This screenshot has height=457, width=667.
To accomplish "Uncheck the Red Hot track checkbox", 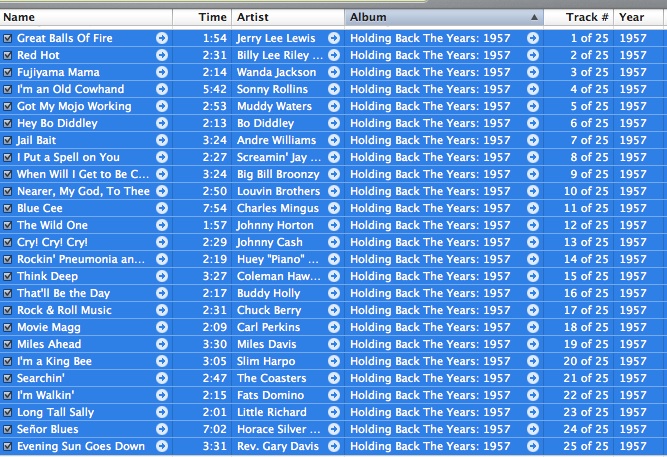I will [x=8, y=55].
